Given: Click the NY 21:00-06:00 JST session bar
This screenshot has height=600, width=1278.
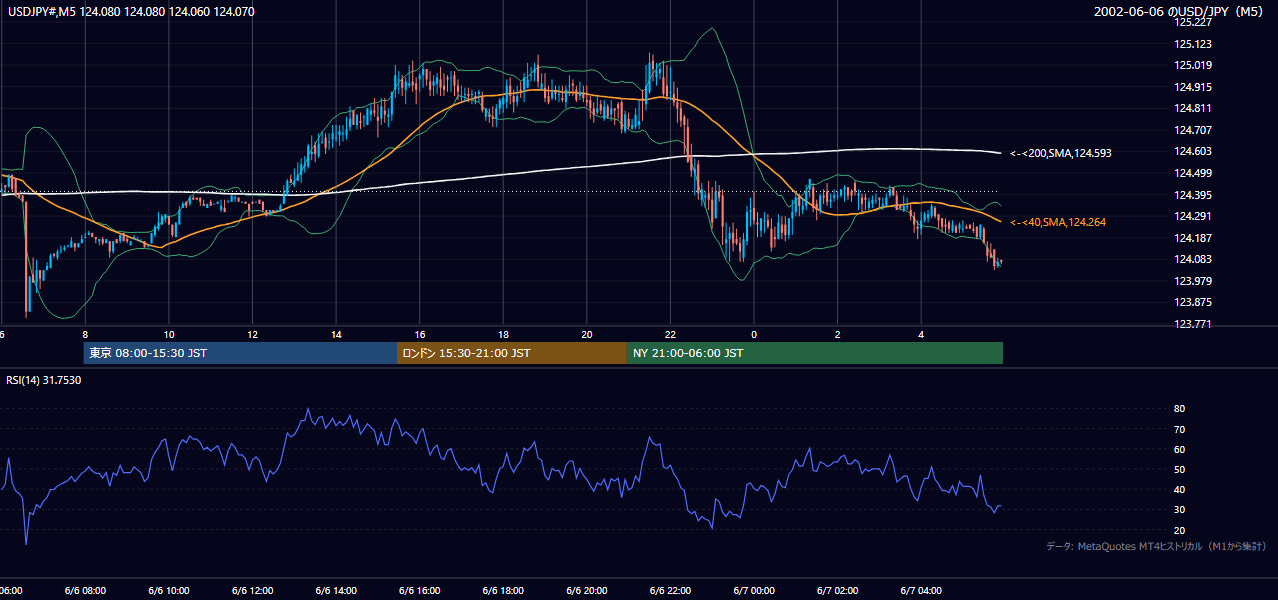Looking at the screenshot, I should click(815, 353).
